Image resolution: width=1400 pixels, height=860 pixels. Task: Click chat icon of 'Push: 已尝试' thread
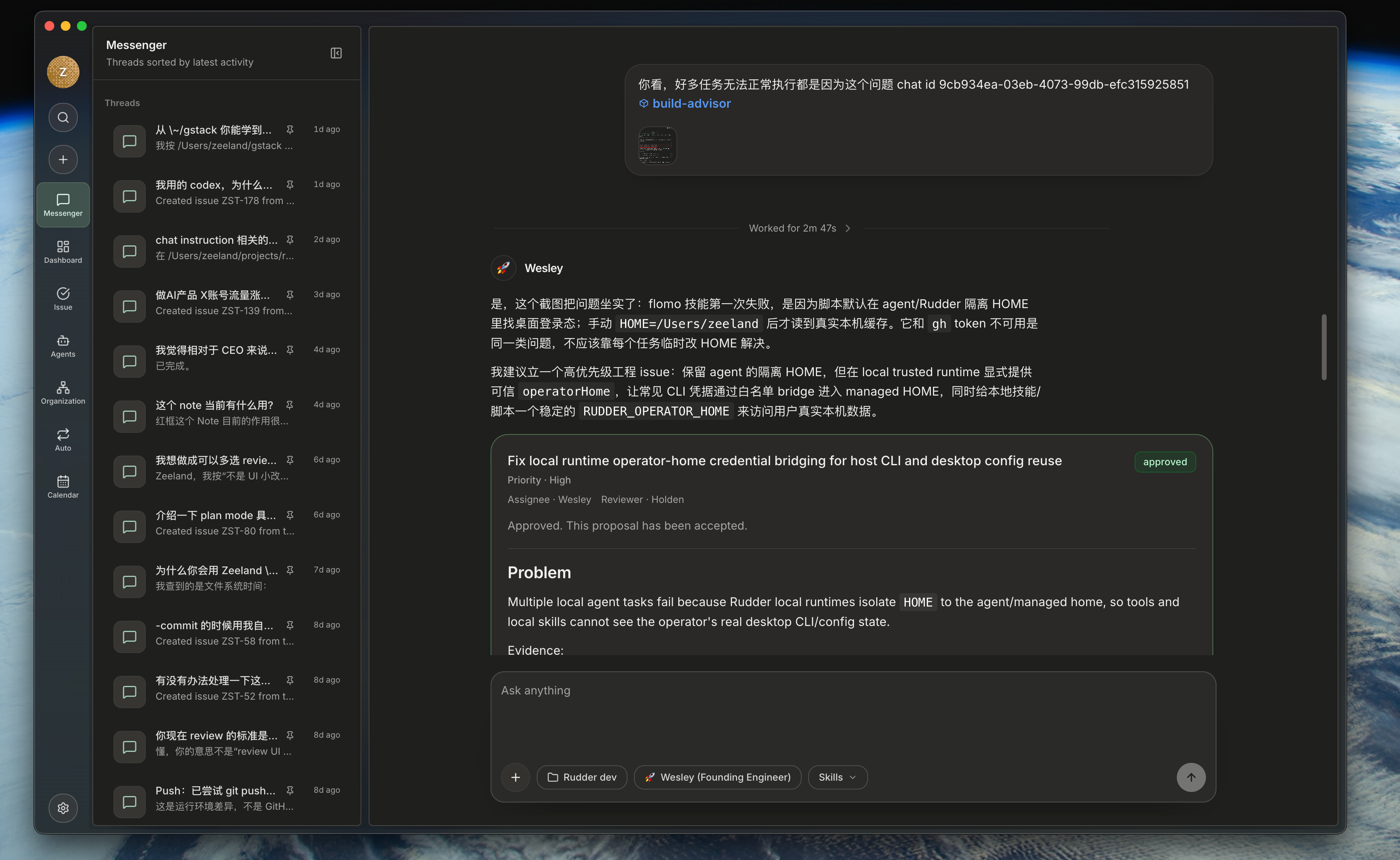pyautogui.click(x=130, y=802)
